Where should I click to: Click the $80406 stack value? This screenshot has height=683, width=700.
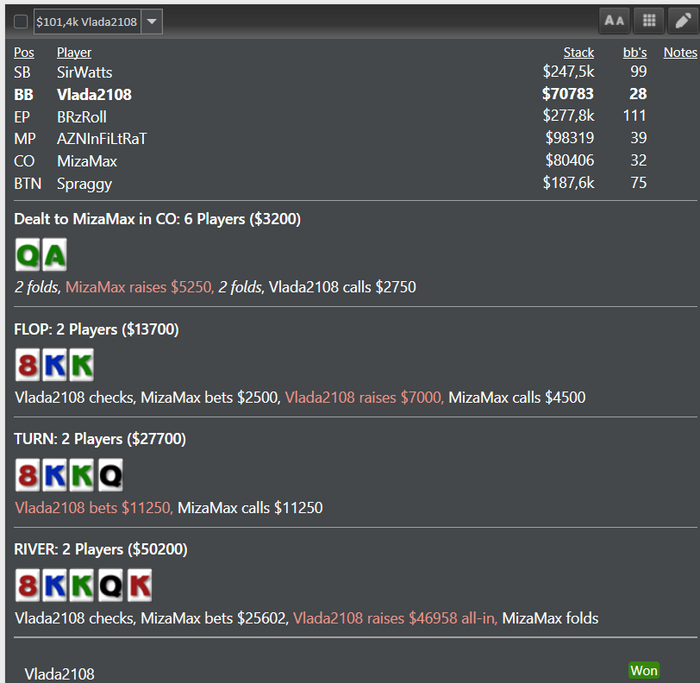click(x=570, y=160)
